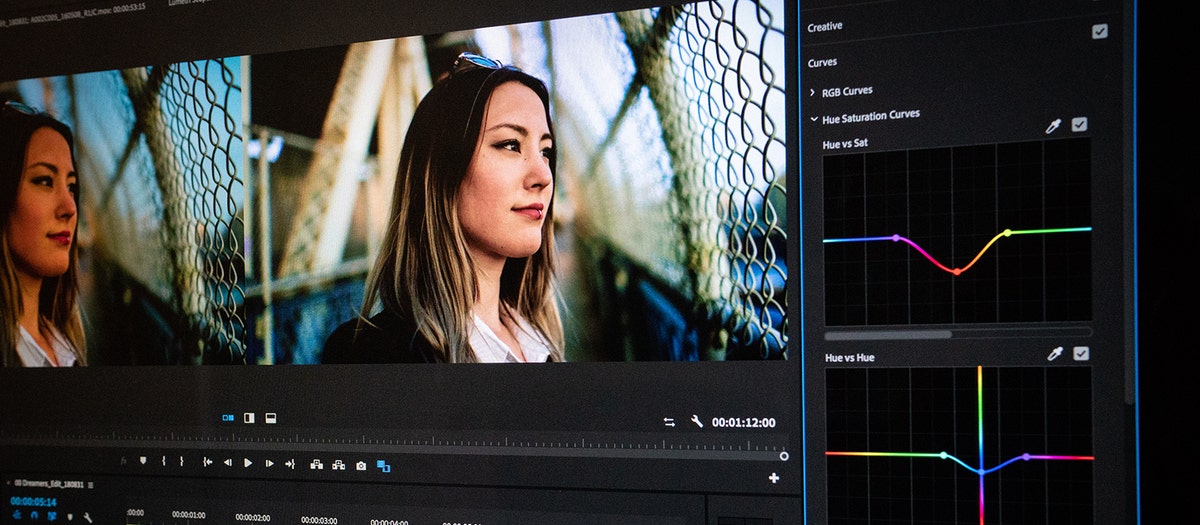Expand the RGB Curves section
The image size is (1200, 525).
coord(813,92)
